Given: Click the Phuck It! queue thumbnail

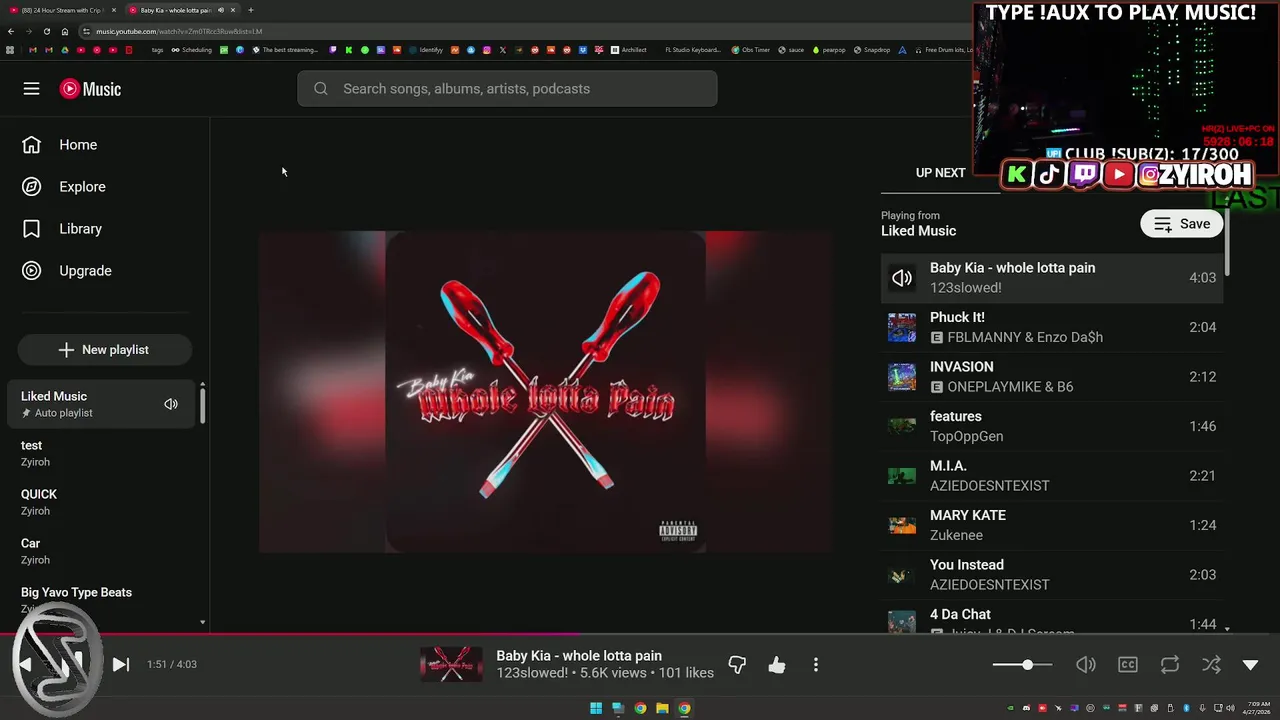Looking at the screenshot, I should coord(902,327).
